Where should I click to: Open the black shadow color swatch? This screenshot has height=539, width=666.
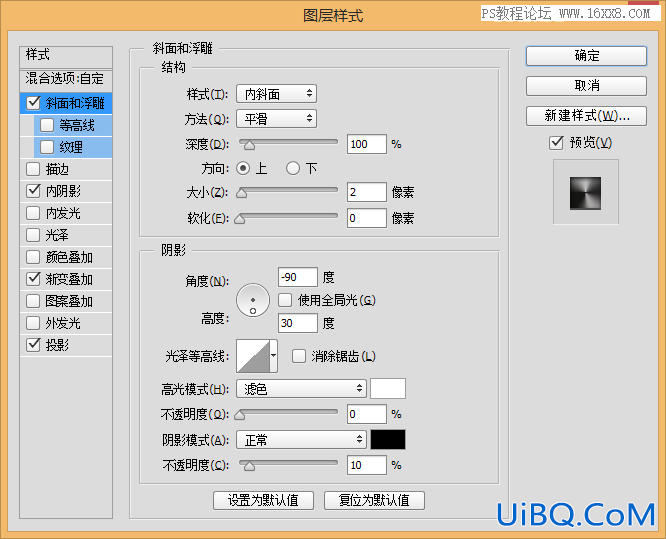(x=388, y=440)
